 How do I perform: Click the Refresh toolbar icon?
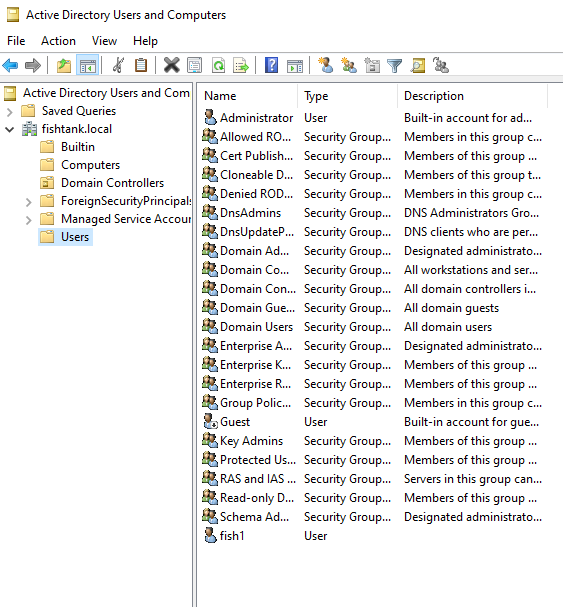point(218,65)
